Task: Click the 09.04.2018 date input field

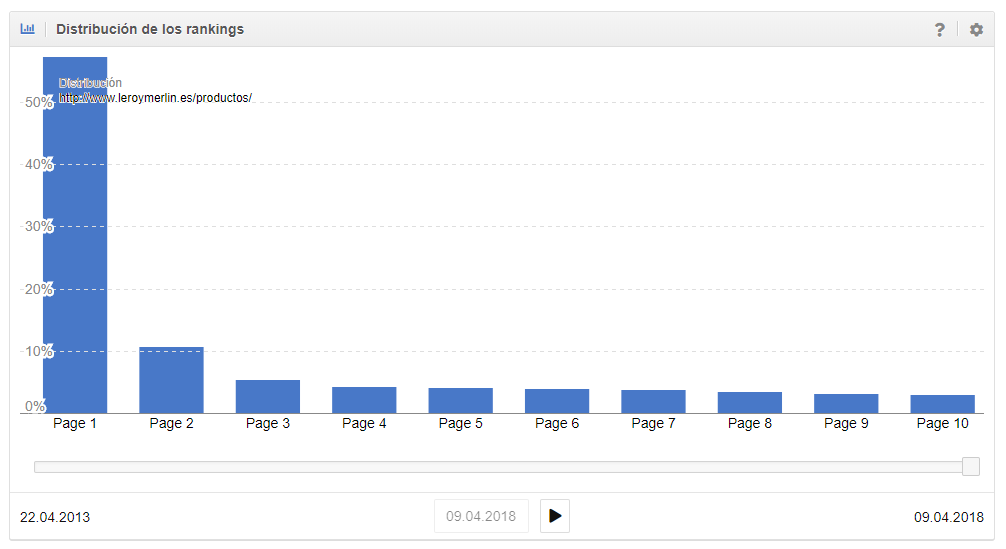Action: (481, 516)
